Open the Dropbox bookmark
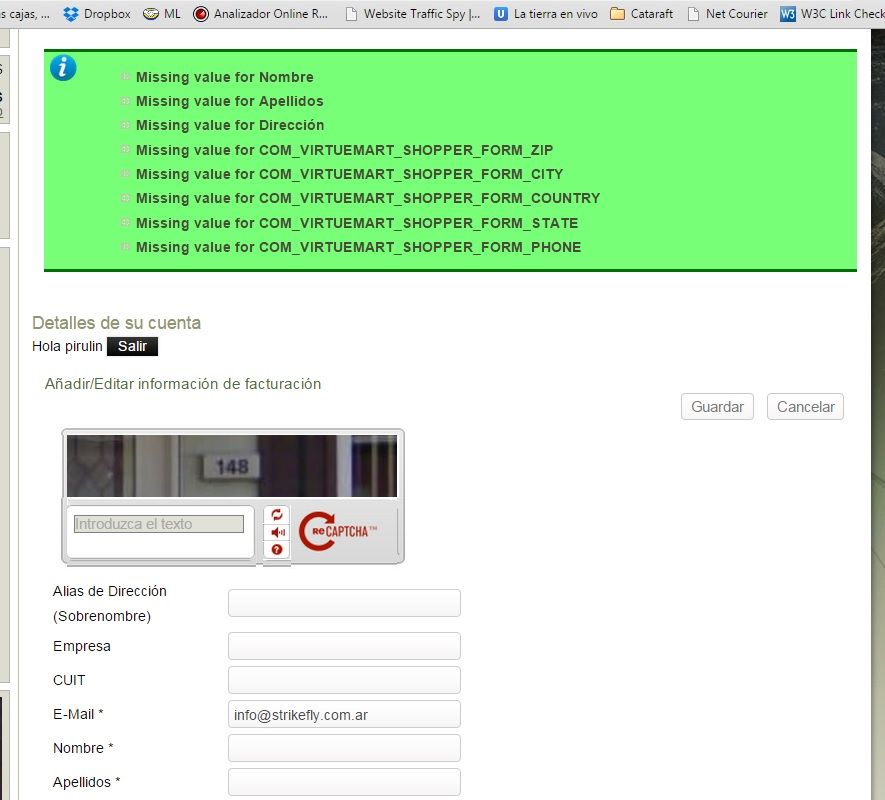The width and height of the screenshot is (885, 800). point(97,14)
